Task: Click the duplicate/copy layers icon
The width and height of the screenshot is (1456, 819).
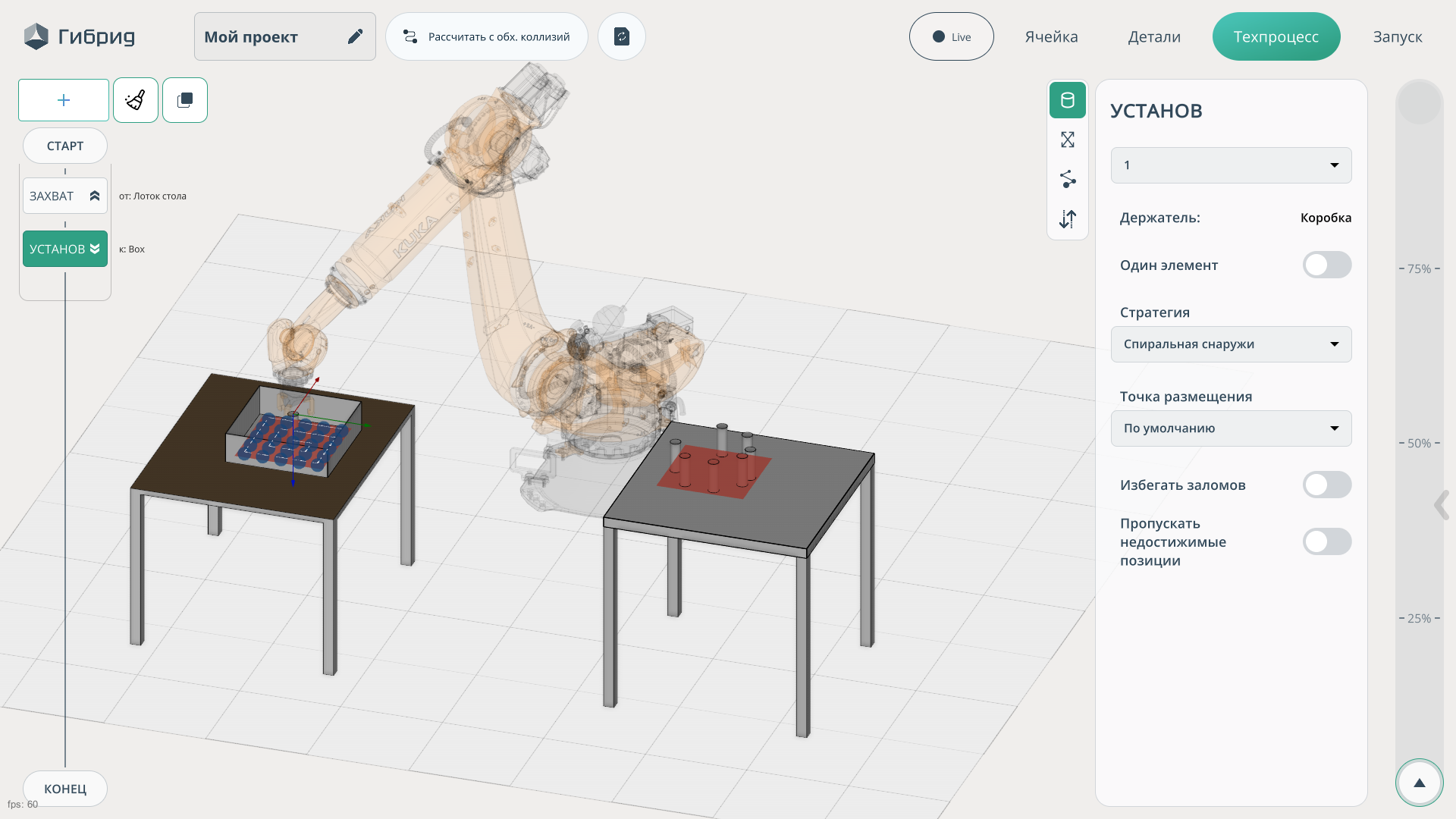Action: [x=185, y=100]
